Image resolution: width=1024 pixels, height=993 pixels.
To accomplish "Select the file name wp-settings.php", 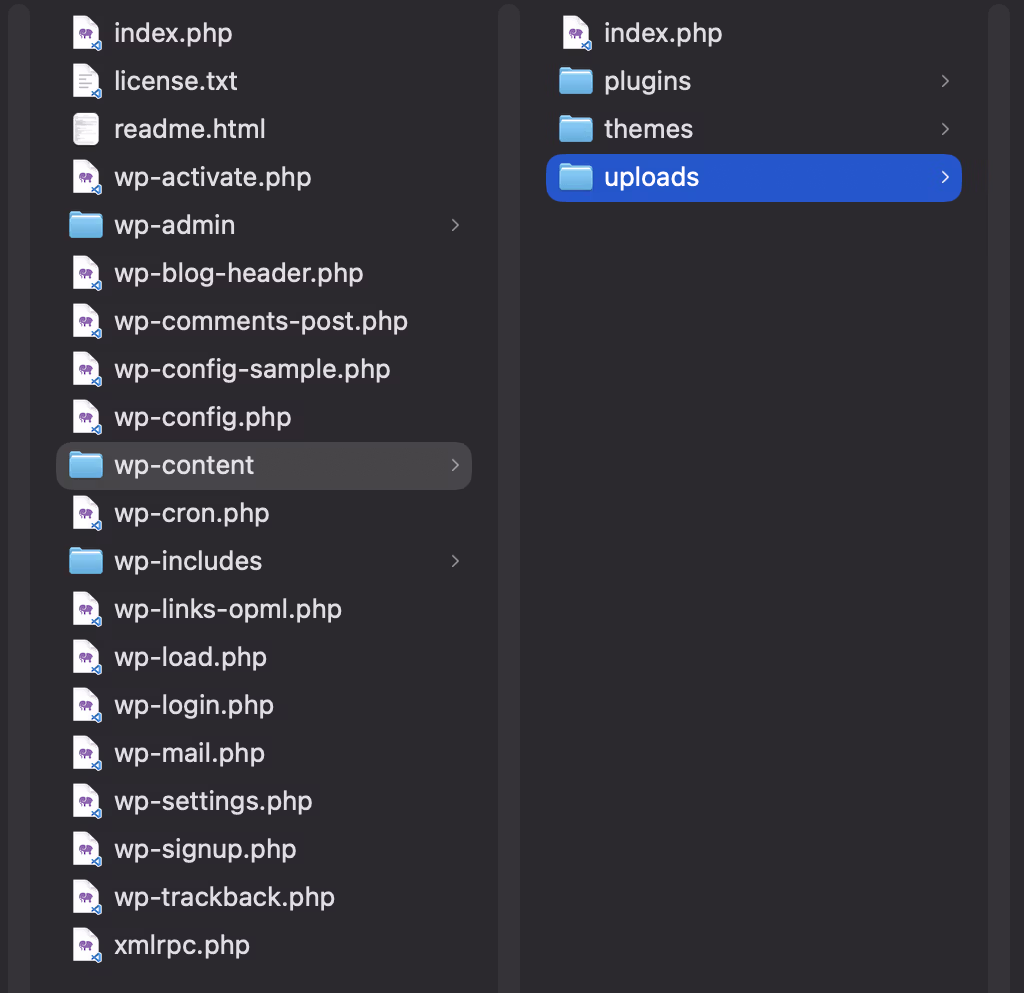I will click(x=214, y=802).
